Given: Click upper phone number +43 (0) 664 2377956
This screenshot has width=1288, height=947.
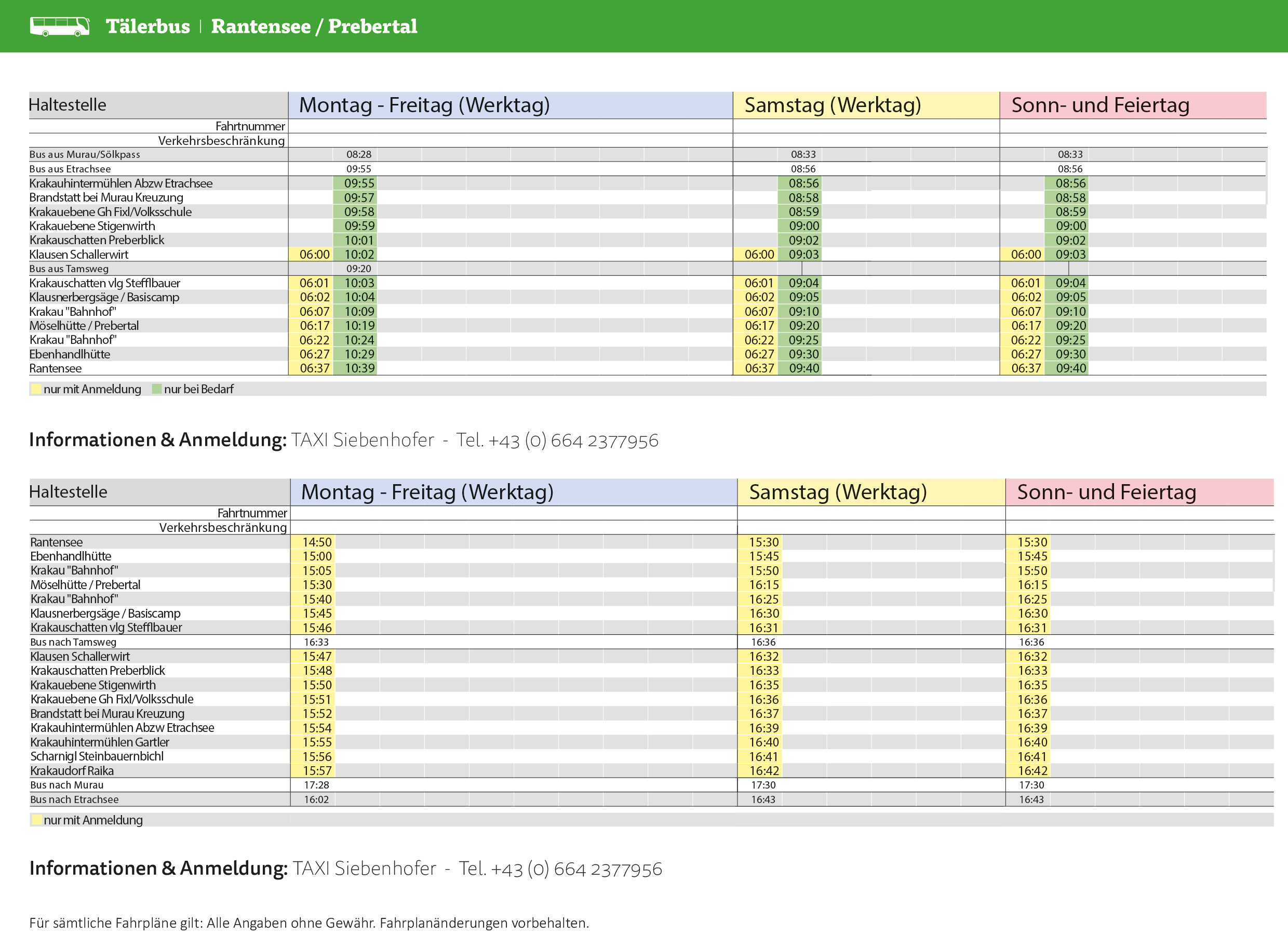Looking at the screenshot, I should tap(573, 440).
